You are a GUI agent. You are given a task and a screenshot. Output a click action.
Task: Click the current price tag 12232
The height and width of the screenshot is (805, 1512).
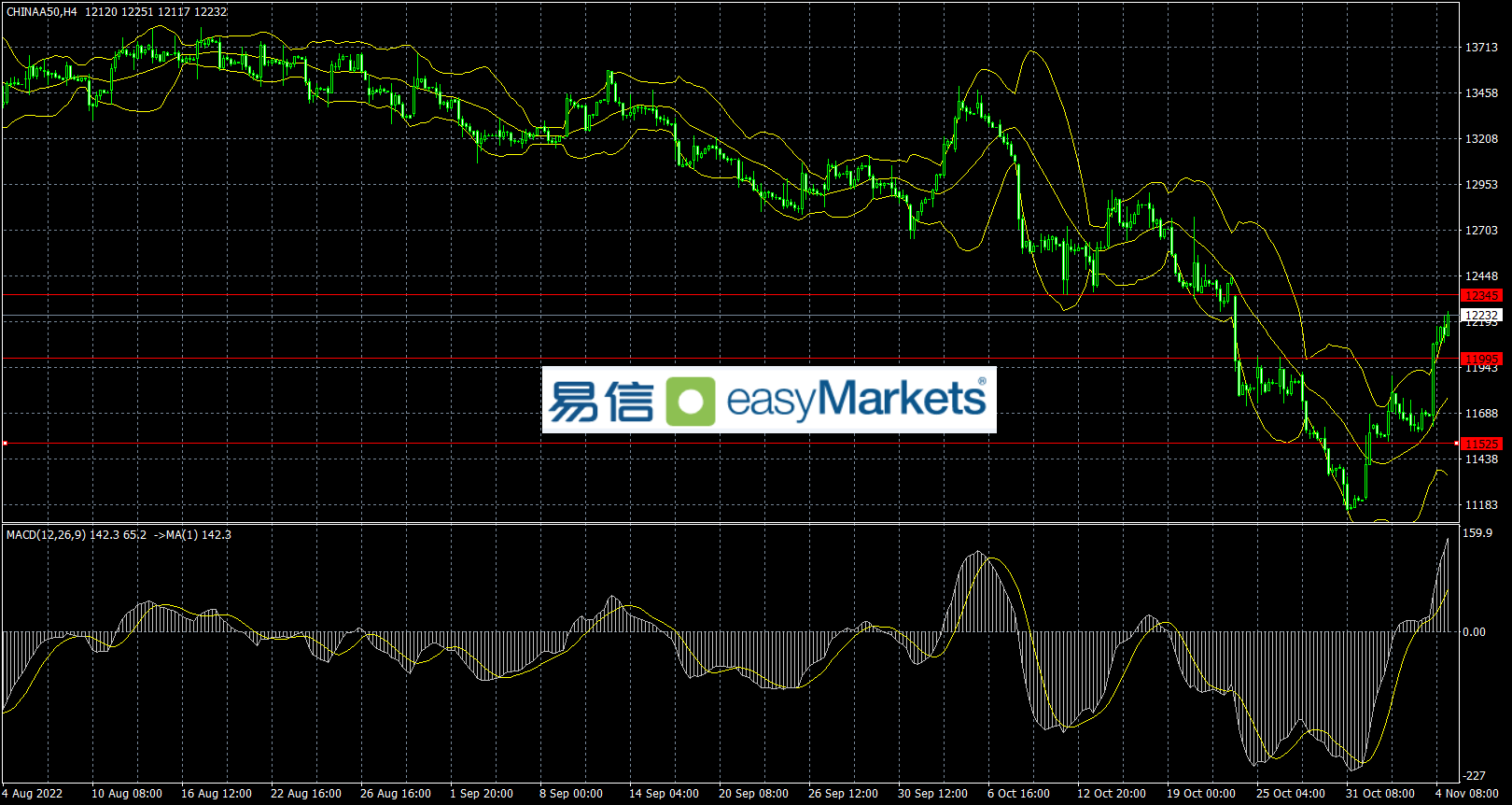[1481, 315]
